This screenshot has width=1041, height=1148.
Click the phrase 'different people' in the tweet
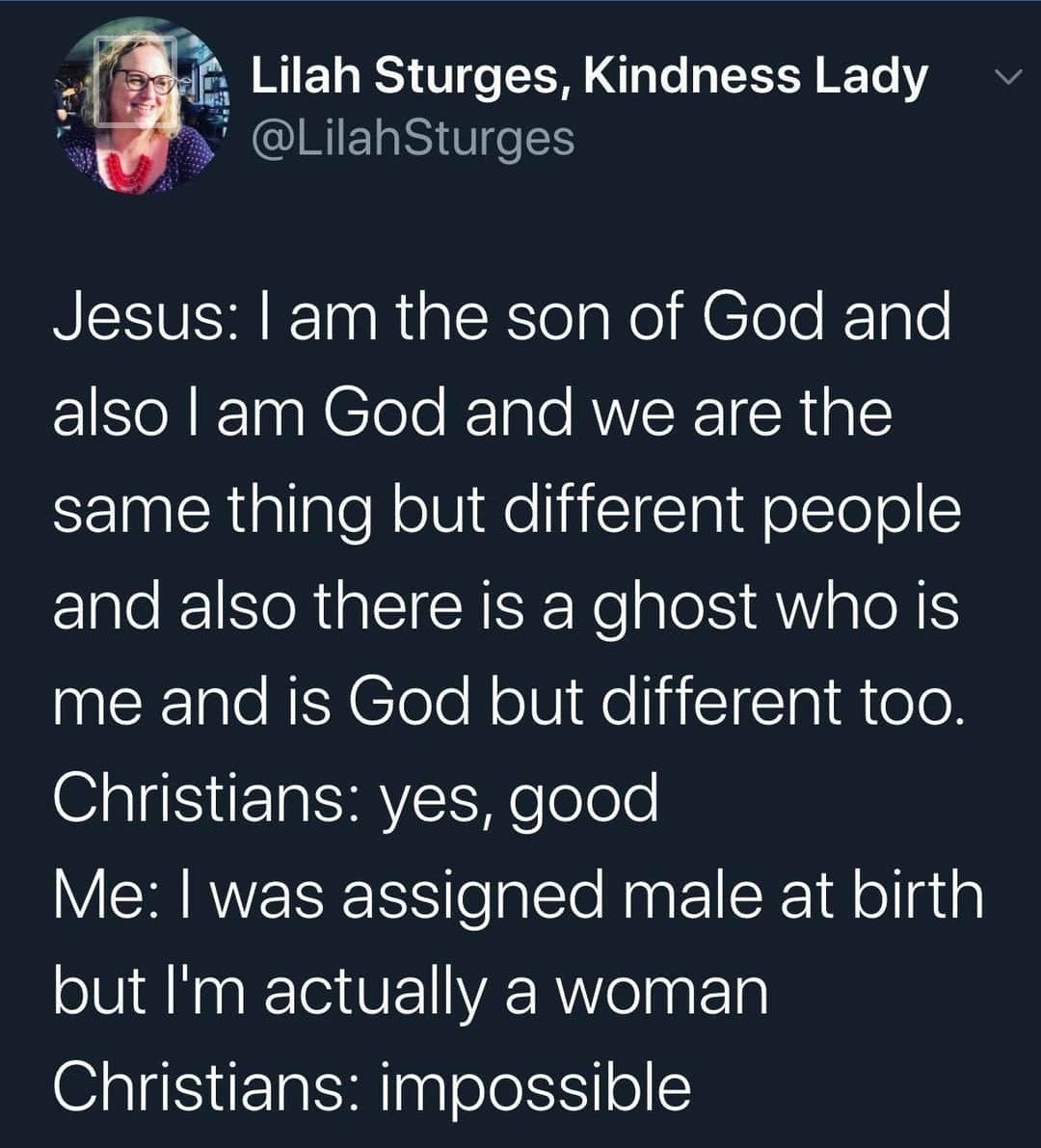coord(733,509)
